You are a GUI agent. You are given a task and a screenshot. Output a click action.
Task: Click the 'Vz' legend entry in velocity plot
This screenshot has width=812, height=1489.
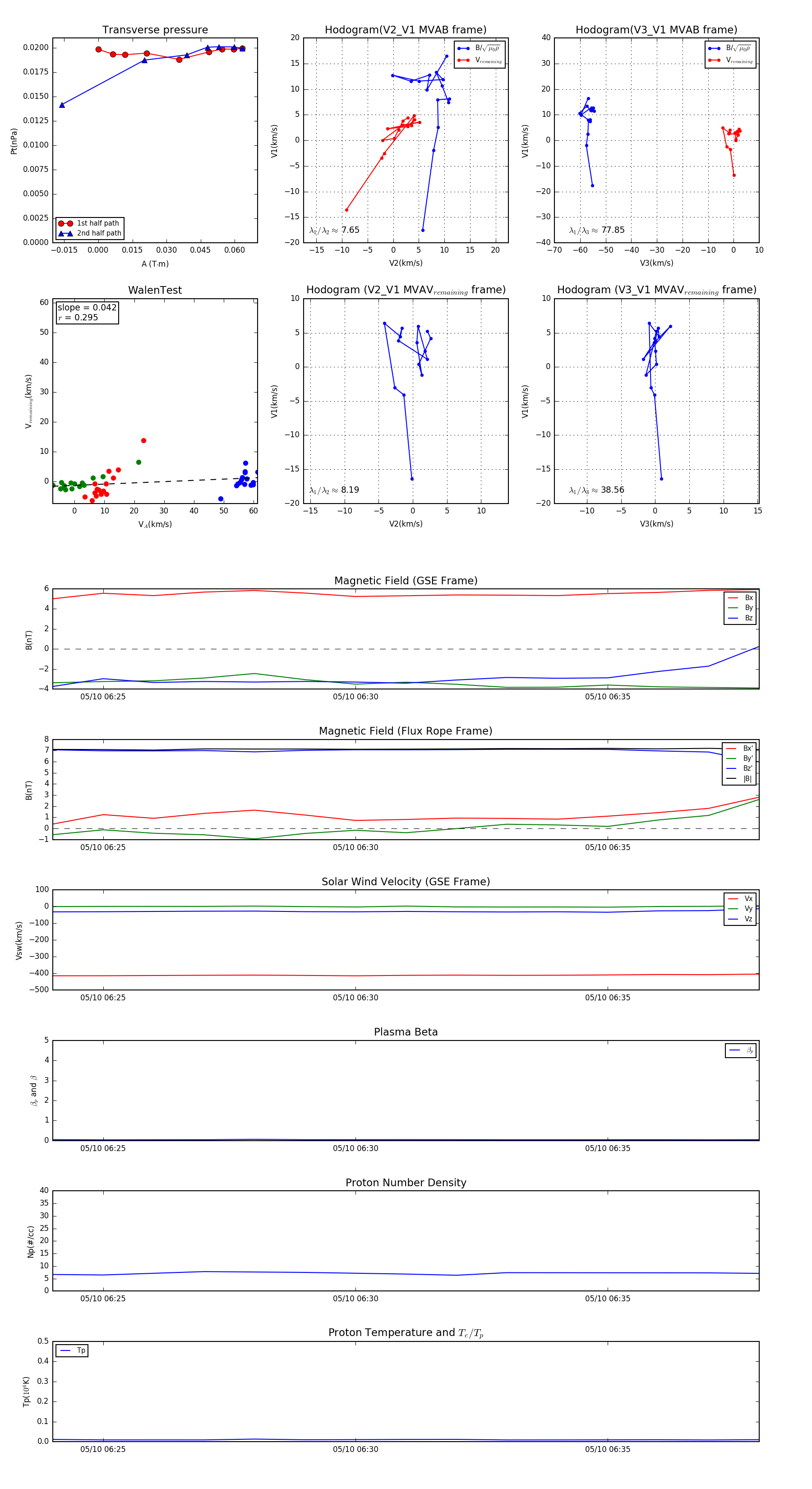click(x=740, y=919)
